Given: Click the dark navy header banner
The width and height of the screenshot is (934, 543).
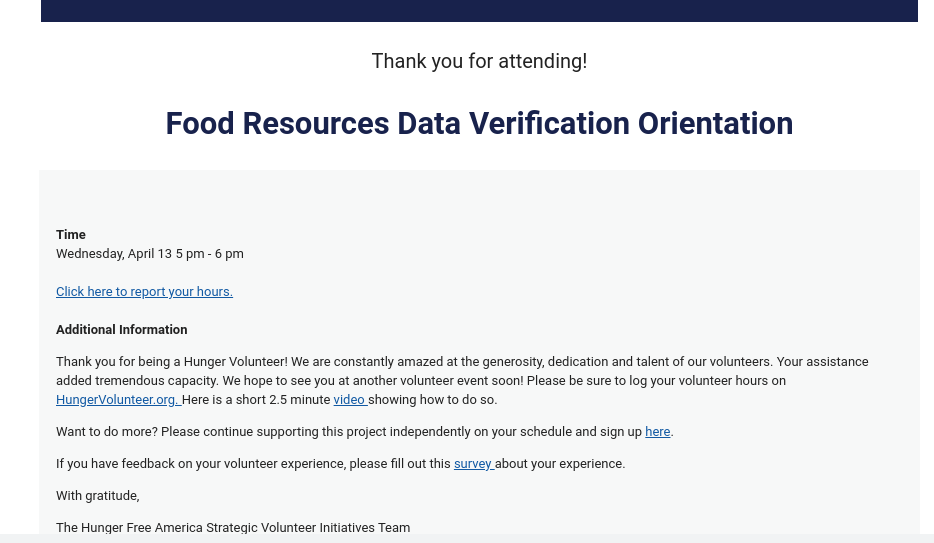Looking at the screenshot, I should click(480, 11).
